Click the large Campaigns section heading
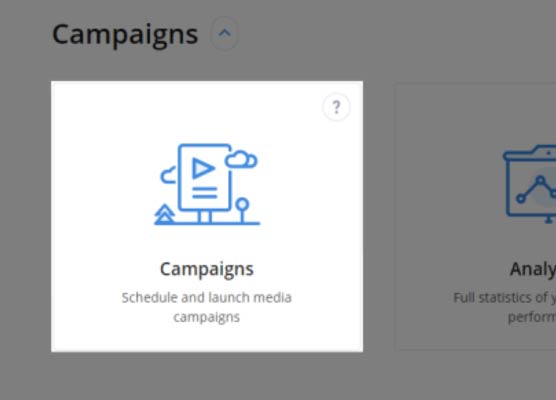556x400 pixels. click(x=125, y=34)
